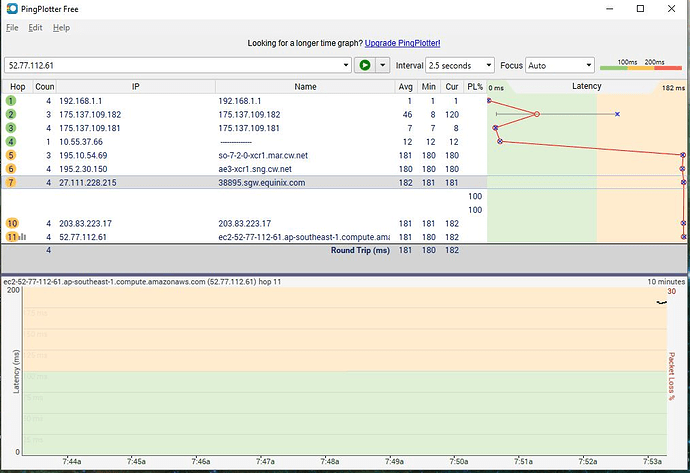Click the PL% column header
Screen dimensions: 690x473
pyautogui.click(x=474, y=87)
